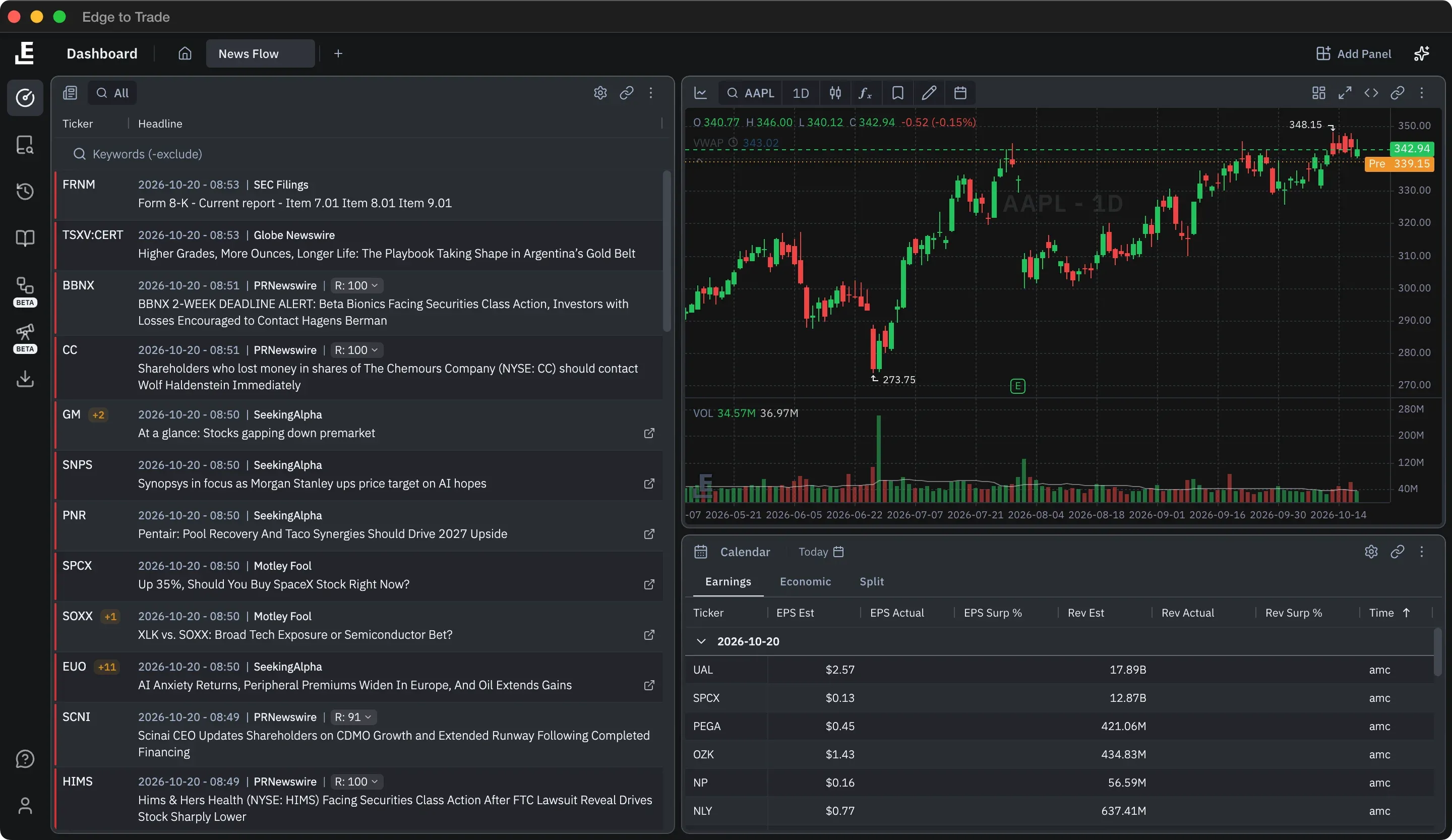Open the chart panel three-dot menu
The height and width of the screenshot is (840, 1452).
[1421, 93]
